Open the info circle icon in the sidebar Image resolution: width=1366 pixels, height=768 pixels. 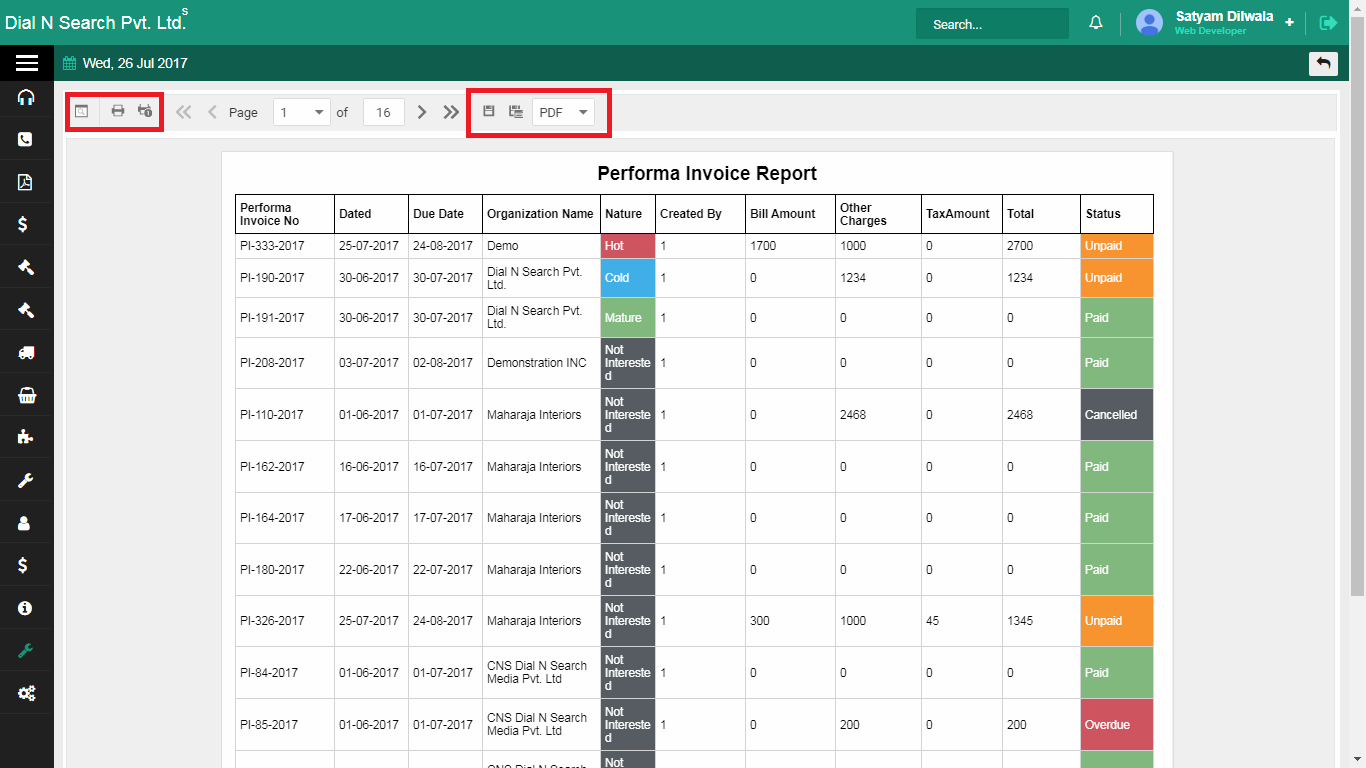pyautogui.click(x=26, y=608)
